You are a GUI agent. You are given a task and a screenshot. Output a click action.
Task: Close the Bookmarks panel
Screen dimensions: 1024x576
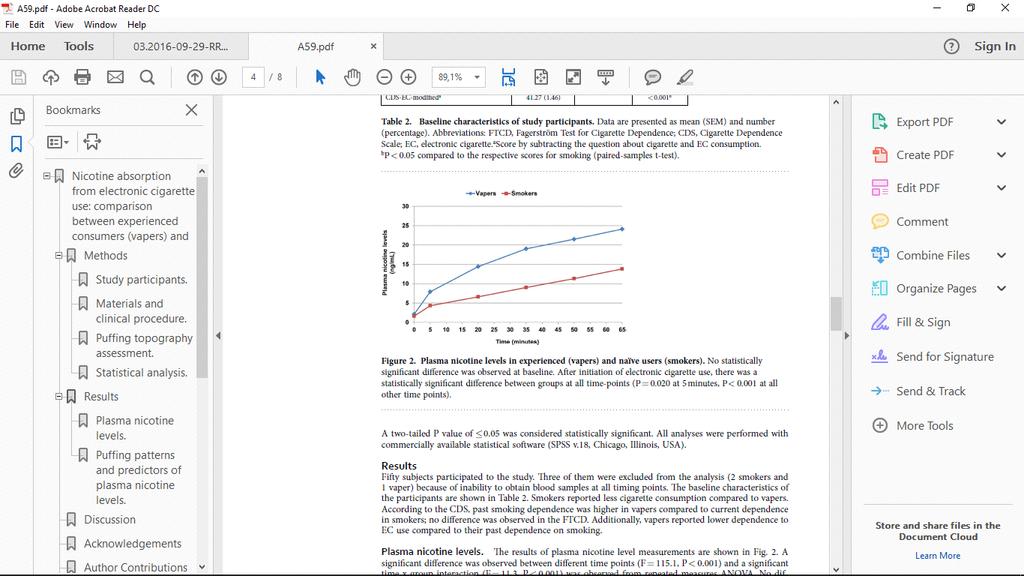click(x=191, y=110)
